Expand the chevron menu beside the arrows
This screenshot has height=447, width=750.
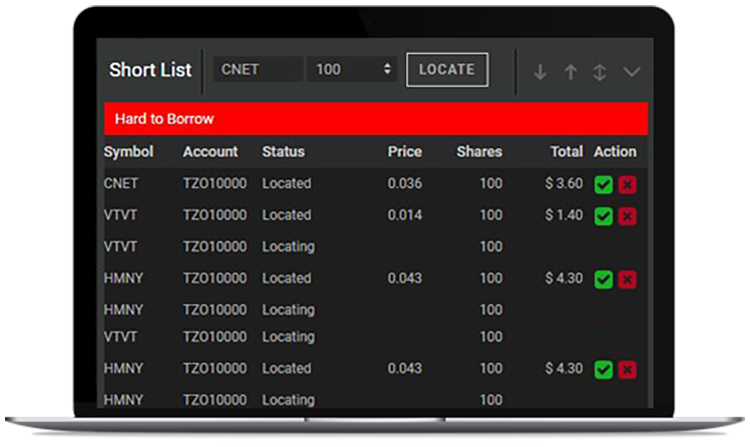pos(631,72)
